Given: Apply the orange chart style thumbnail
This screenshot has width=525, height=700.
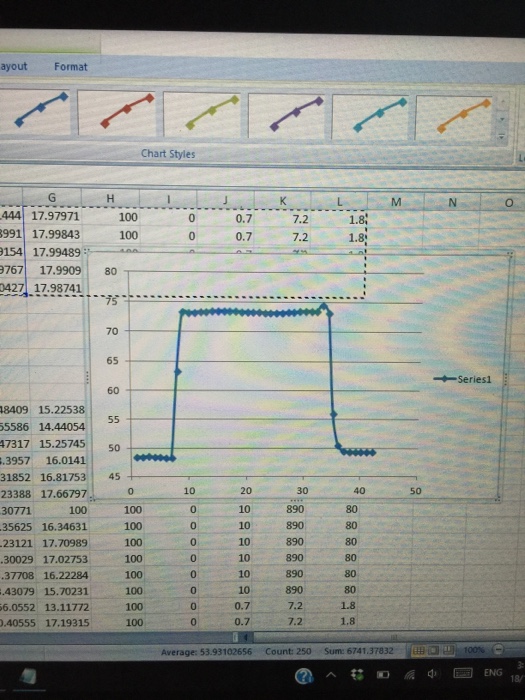Looking at the screenshot, I should [454, 118].
